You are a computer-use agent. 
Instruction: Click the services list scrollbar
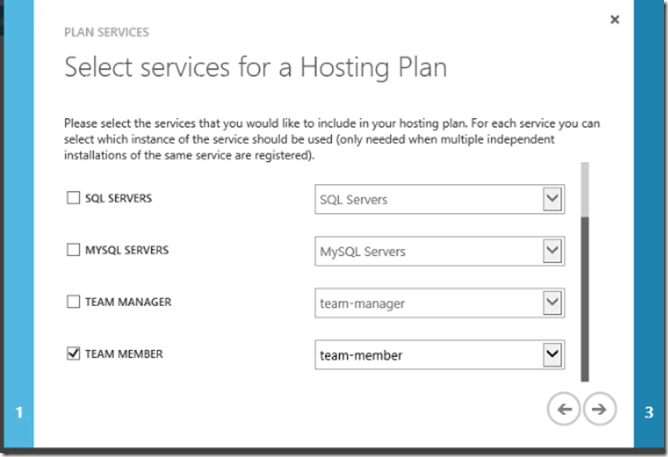585,290
